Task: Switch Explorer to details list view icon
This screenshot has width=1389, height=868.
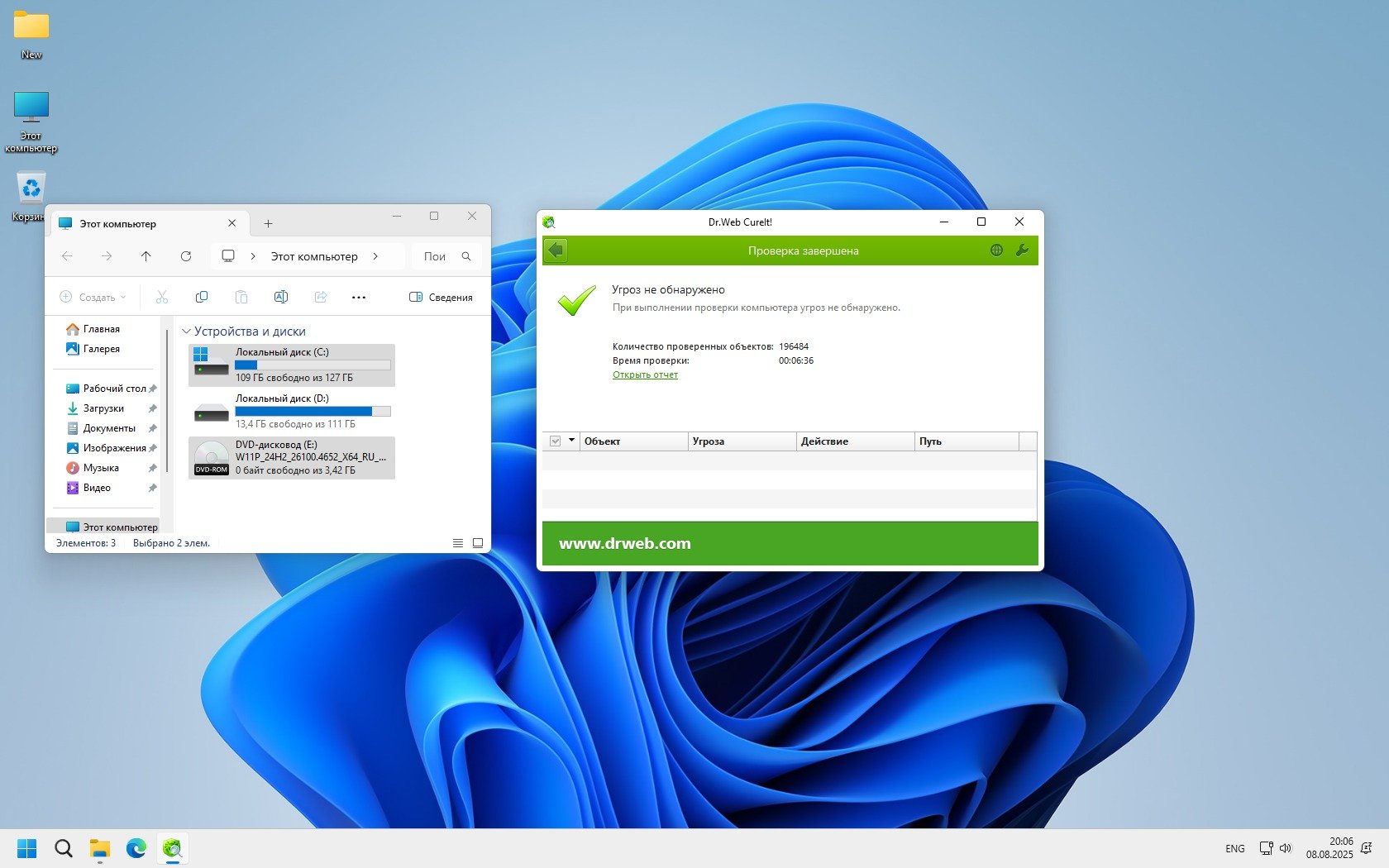Action: [x=458, y=543]
